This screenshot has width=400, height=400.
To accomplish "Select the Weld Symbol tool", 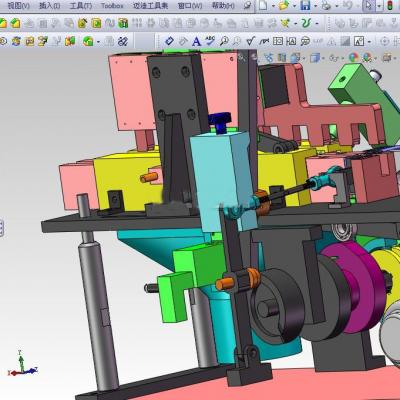I will [264, 41].
